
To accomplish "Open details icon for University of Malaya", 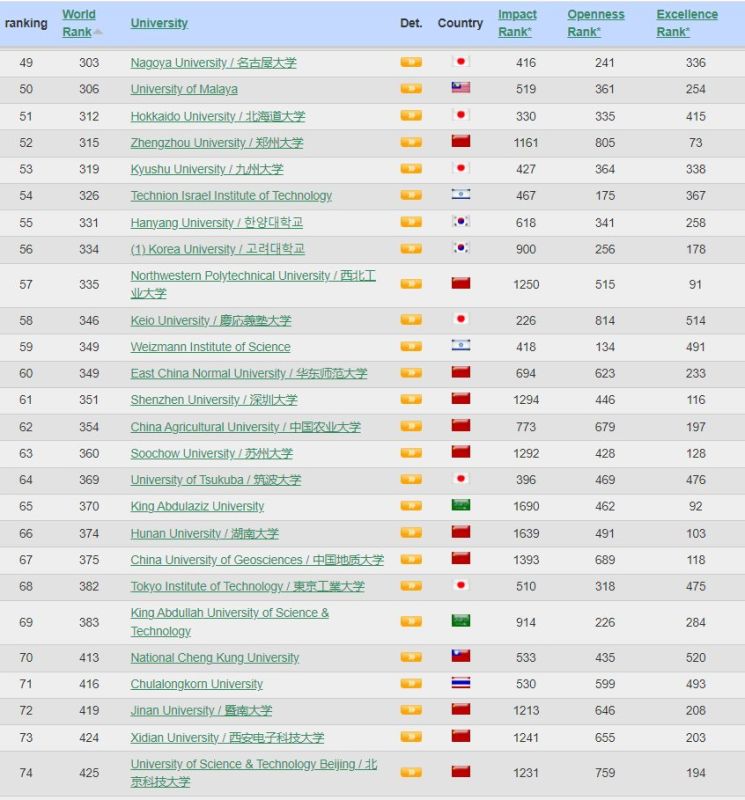I will click(411, 89).
